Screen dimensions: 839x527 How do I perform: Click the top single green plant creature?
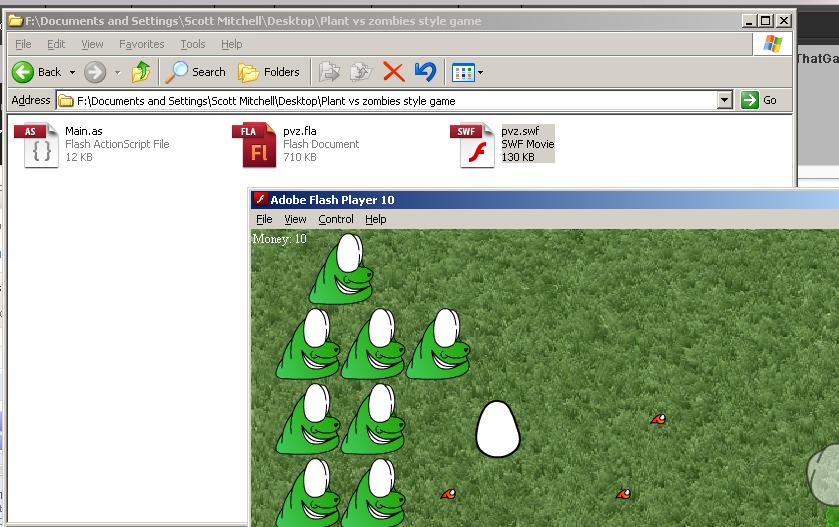pyautogui.click(x=342, y=269)
